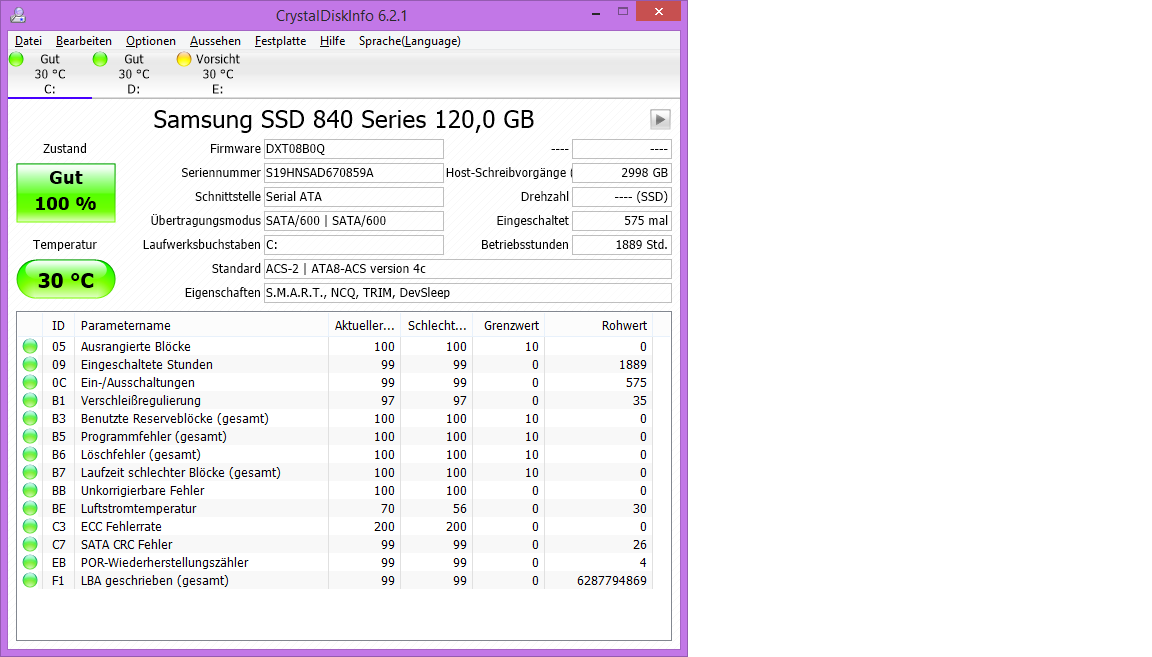Click Host-Schreibvorgänge value 2998 GB
The width and height of the screenshot is (1152, 657).
(x=622, y=173)
